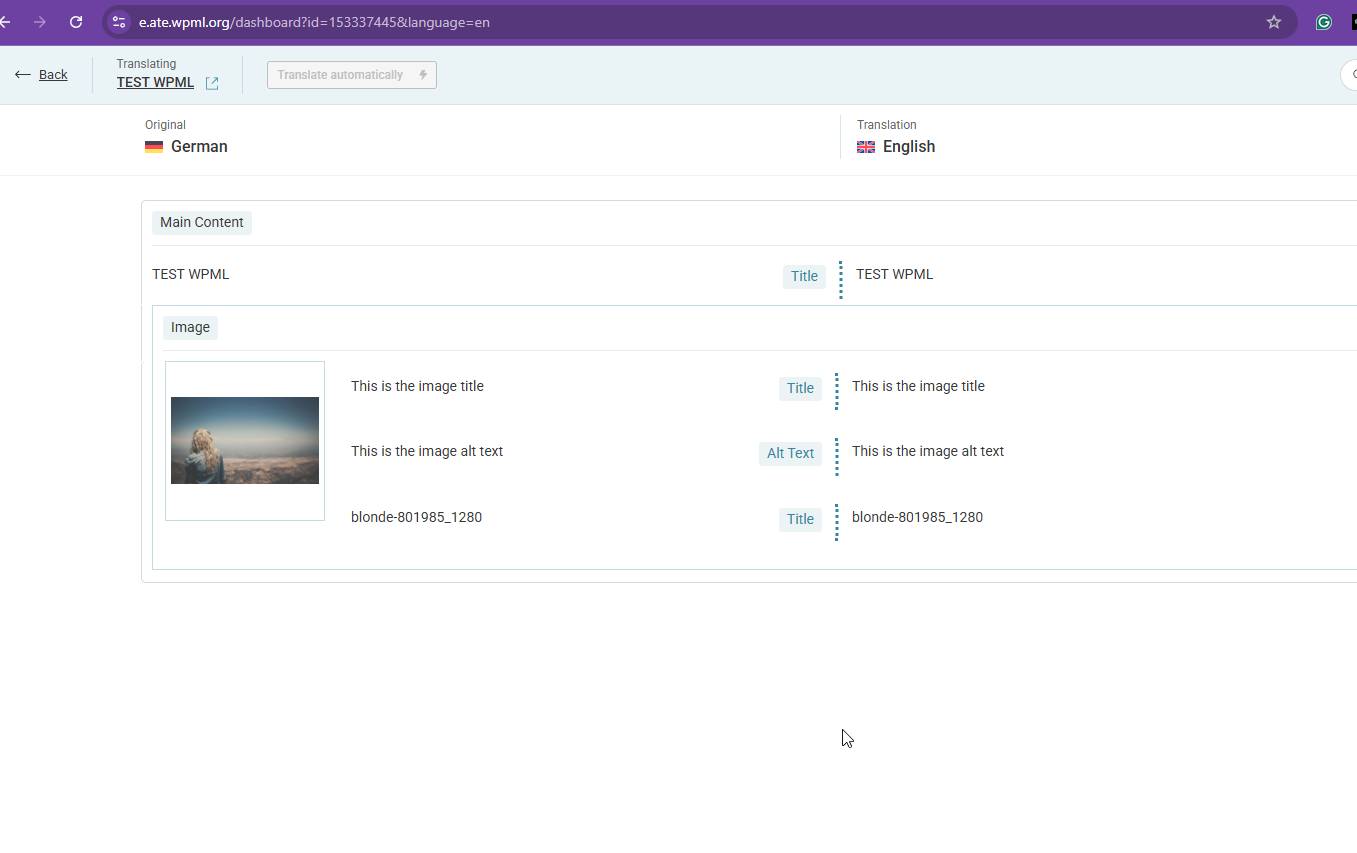Click the external link icon beside TEST WPML
This screenshot has width=1357, height=853.
pos(212,83)
